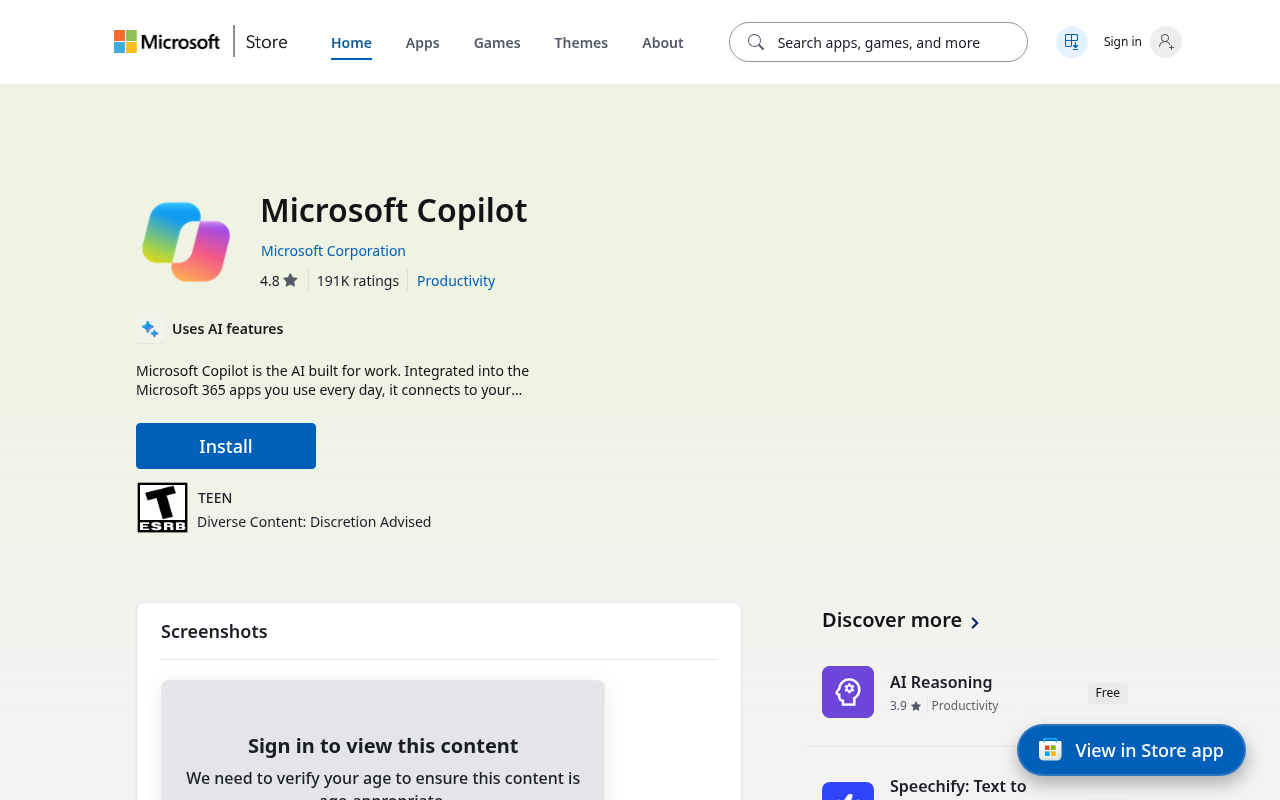Go to the Themes tab

[x=581, y=43]
